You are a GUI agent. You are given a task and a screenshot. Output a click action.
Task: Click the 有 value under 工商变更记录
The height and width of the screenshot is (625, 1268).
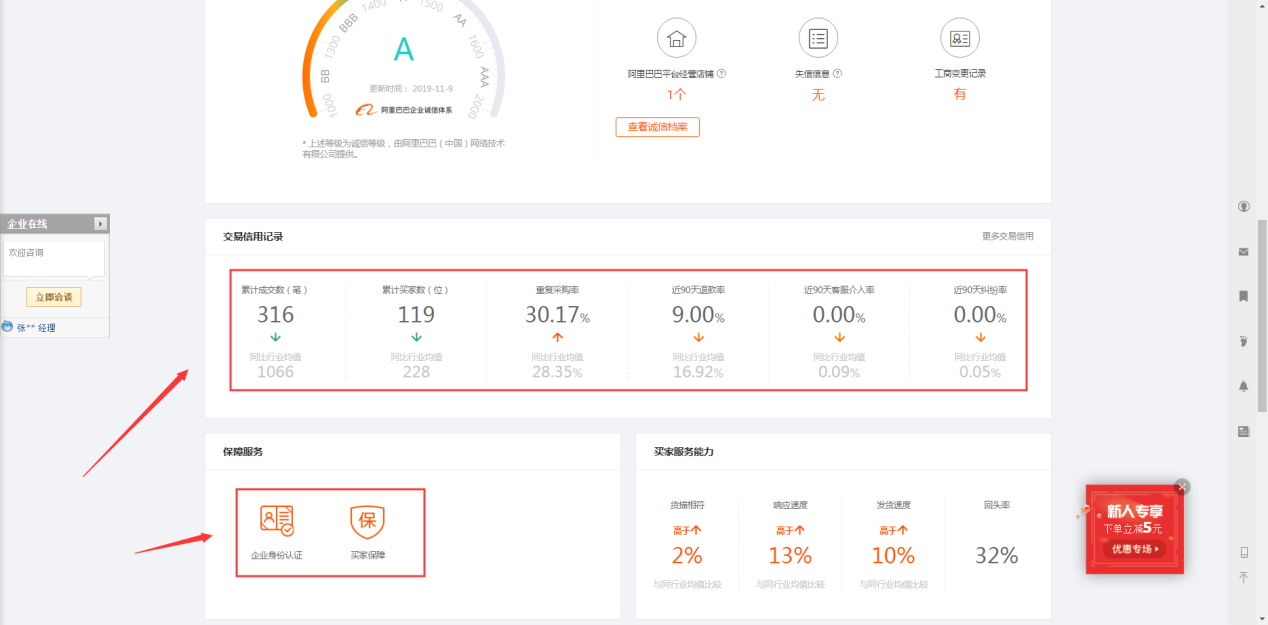click(x=960, y=94)
